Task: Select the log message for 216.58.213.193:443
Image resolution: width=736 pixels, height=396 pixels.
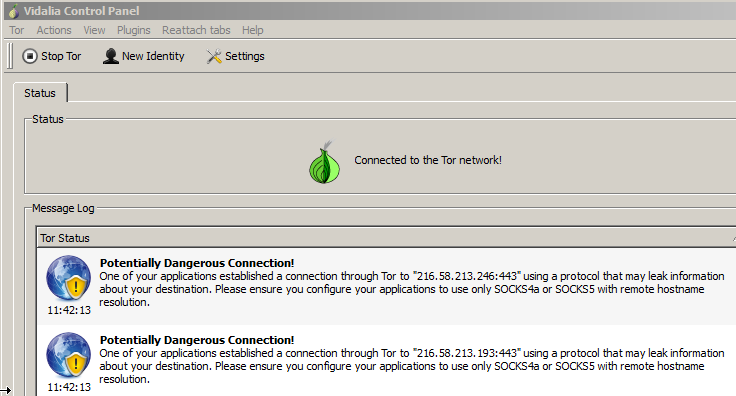Action: point(386,361)
